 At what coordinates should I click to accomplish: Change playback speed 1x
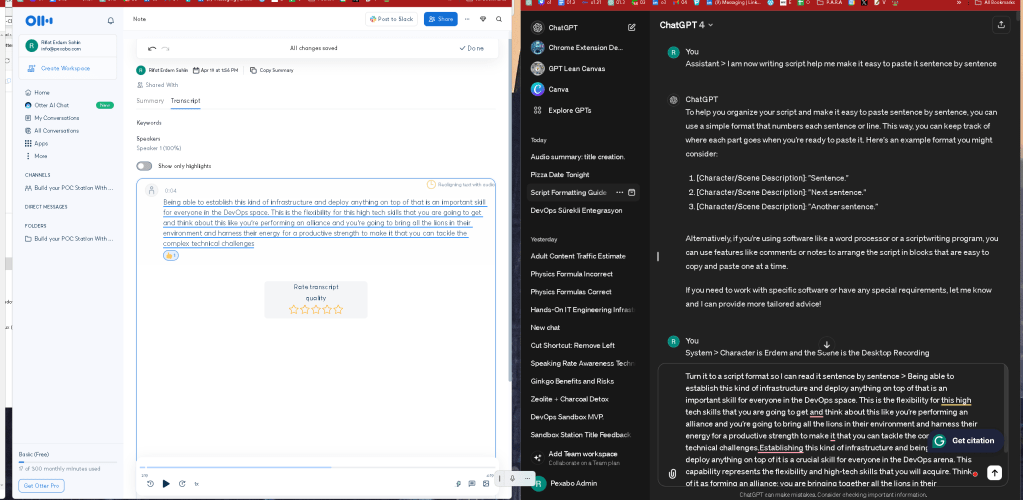pyautogui.click(x=197, y=484)
